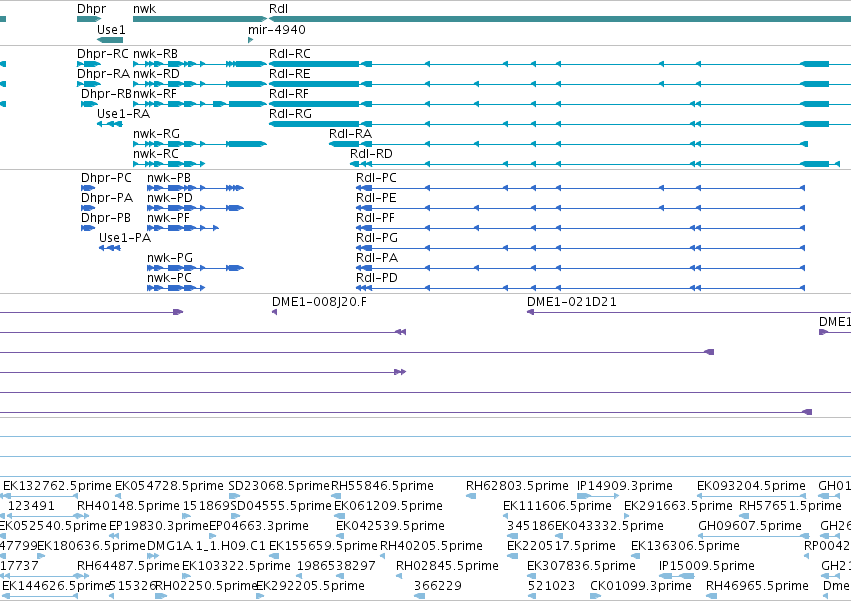Open the mir-4940 gene feature label

coord(277,30)
